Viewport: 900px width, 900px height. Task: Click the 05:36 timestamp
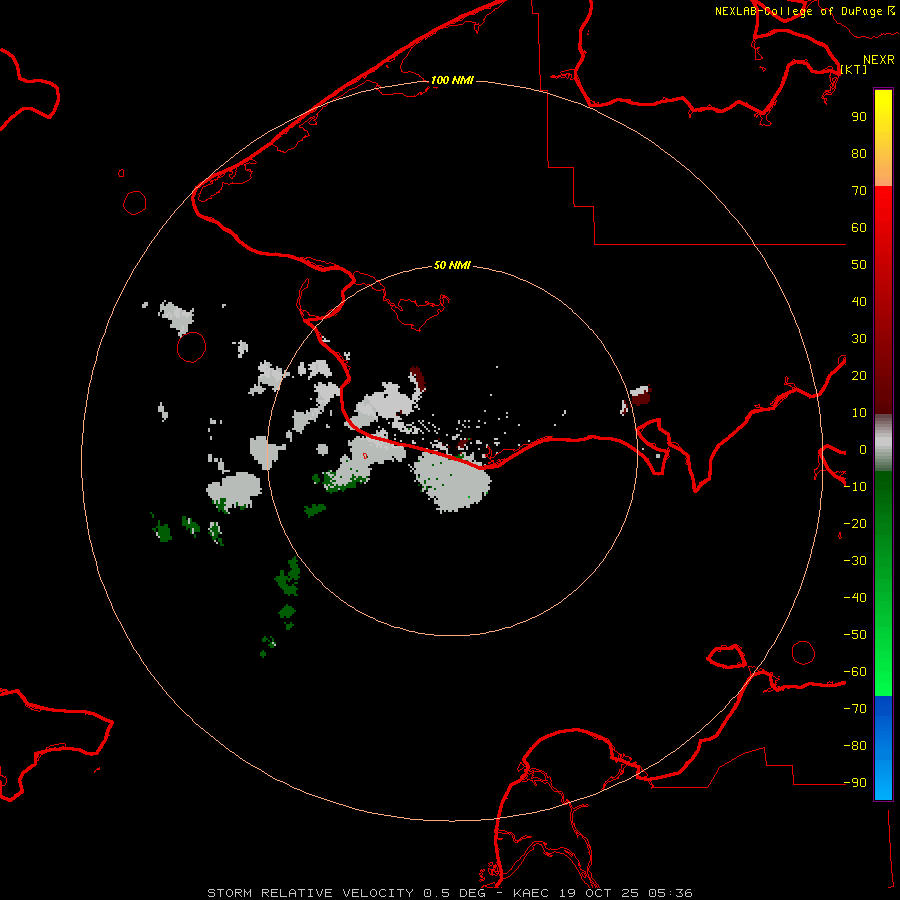670,893
